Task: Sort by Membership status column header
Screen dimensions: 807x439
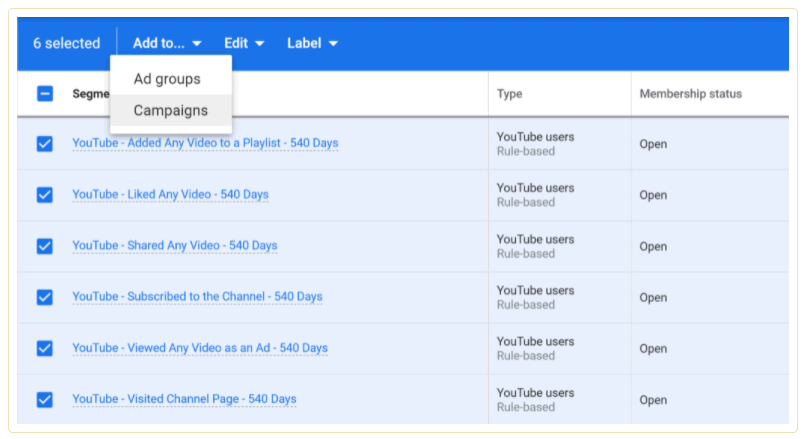Action: tap(690, 94)
